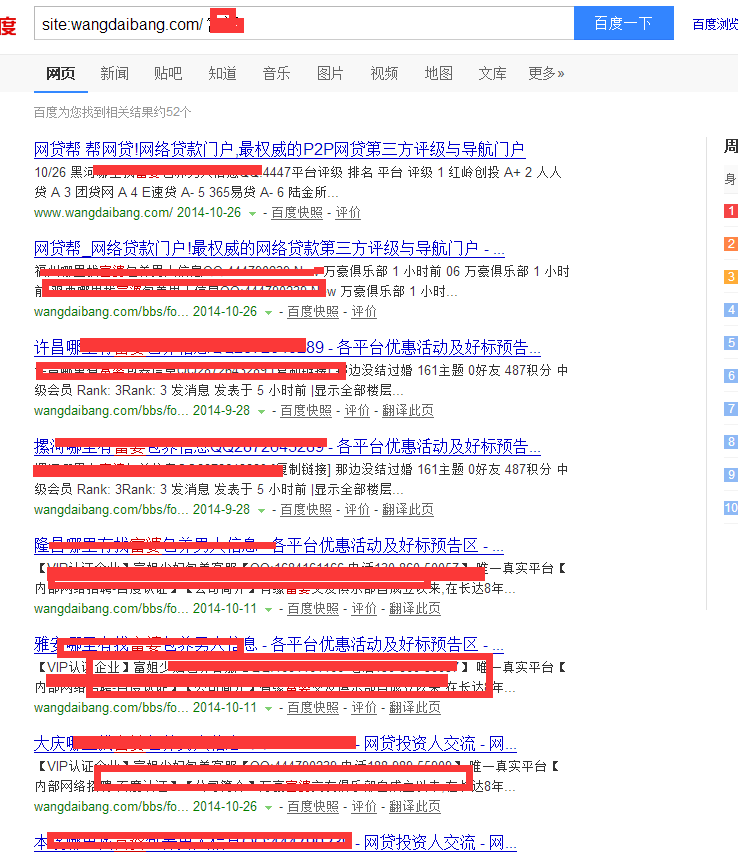The height and width of the screenshot is (859, 738).
Task: Click the blue rank 7 badge in sidebar
Action: click(731, 409)
